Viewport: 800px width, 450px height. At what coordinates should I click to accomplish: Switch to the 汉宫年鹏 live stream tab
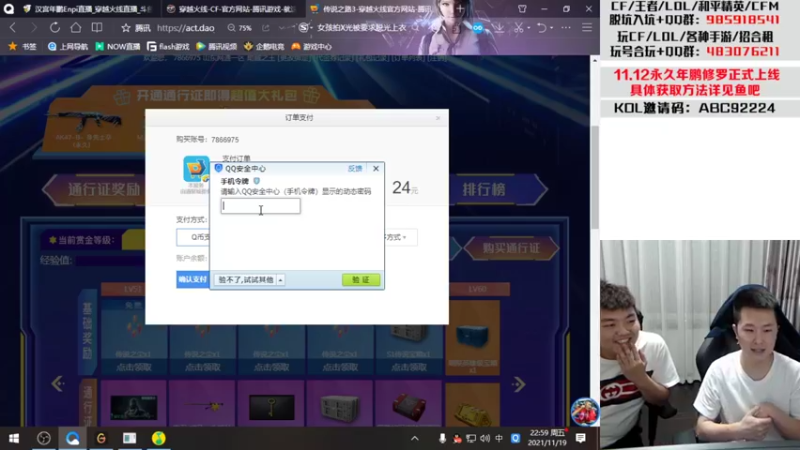point(87,9)
